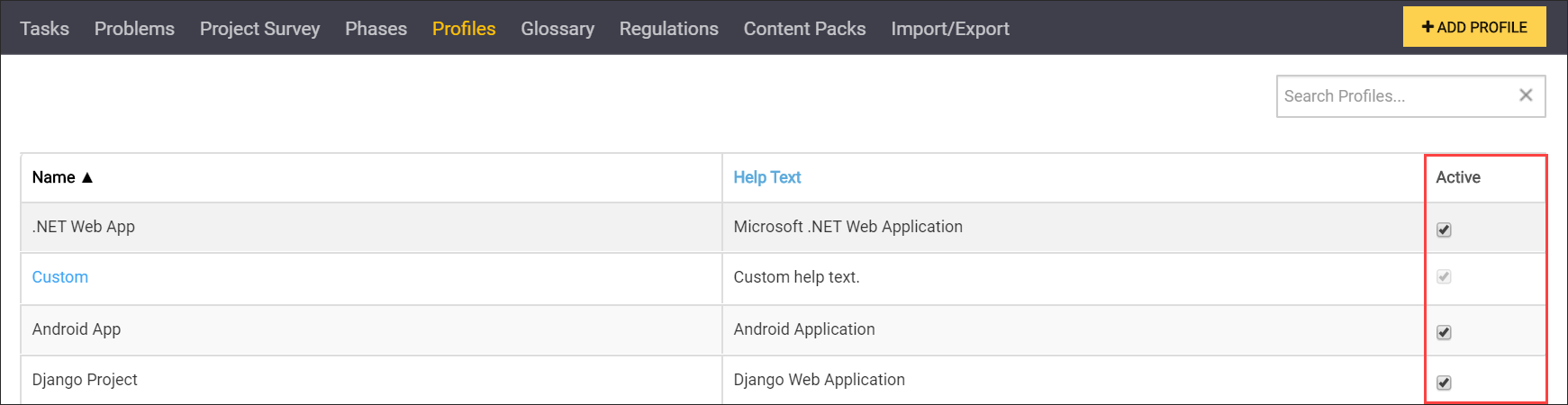Click the Name column sort arrow
The width and height of the screenshot is (1568, 405).
point(87,178)
